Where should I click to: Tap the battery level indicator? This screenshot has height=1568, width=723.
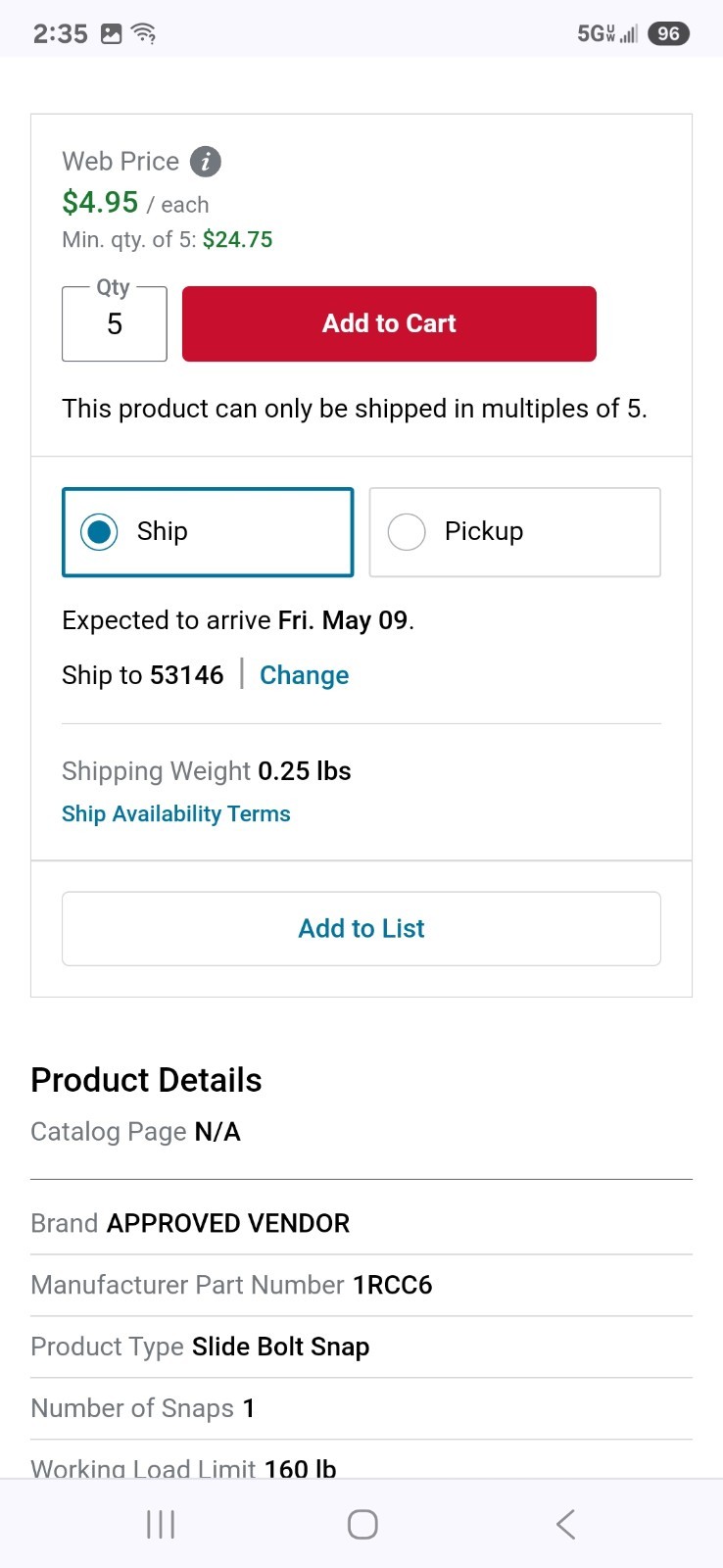668,33
